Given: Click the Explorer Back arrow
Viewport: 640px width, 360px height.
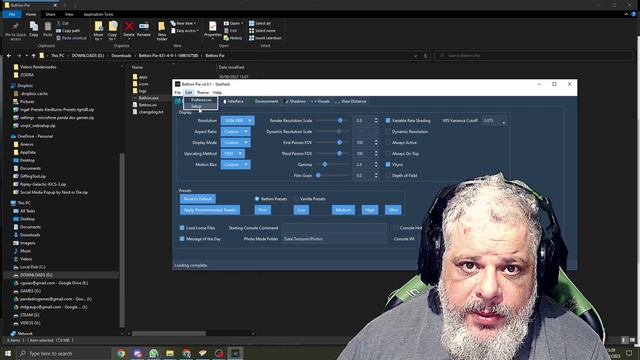Looking at the screenshot, I should point(9,56).
